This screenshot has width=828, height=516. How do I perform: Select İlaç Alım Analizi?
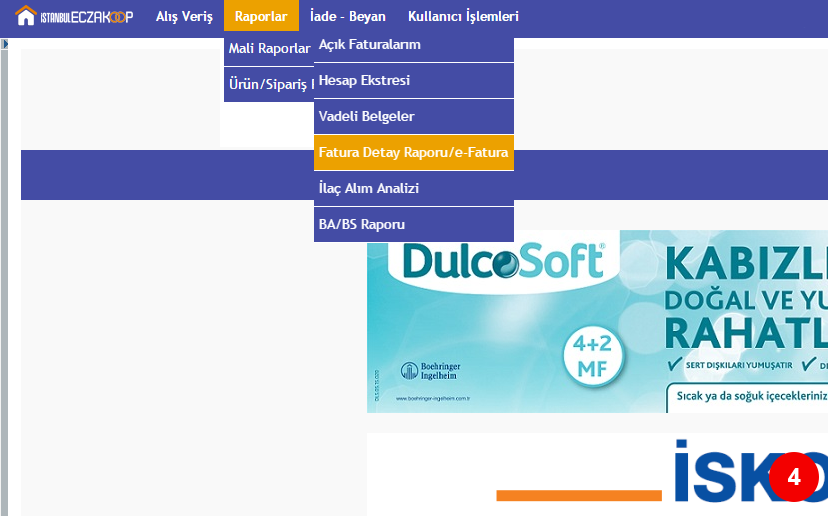pos(413,189)
